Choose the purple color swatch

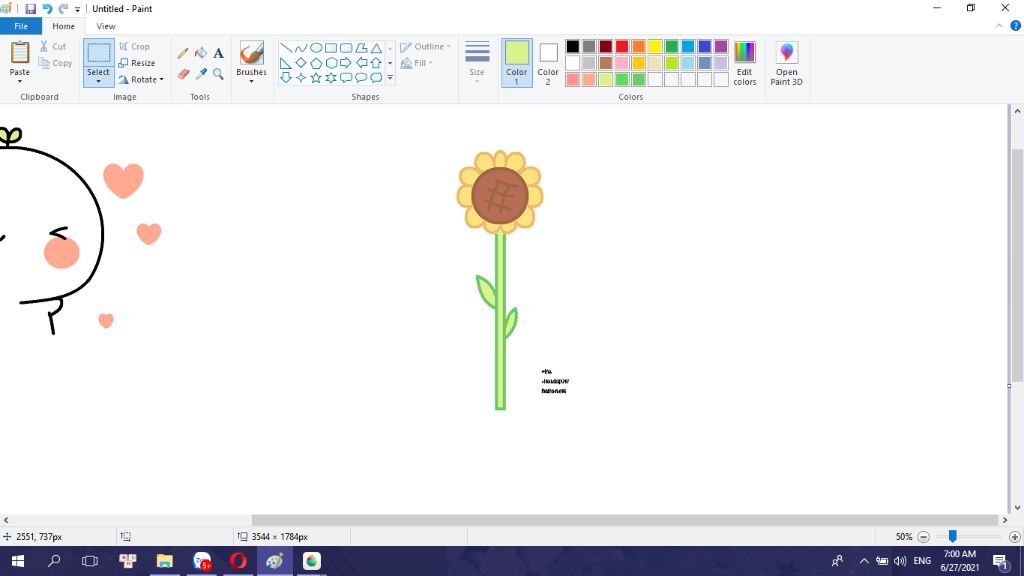tap(721, 46)
